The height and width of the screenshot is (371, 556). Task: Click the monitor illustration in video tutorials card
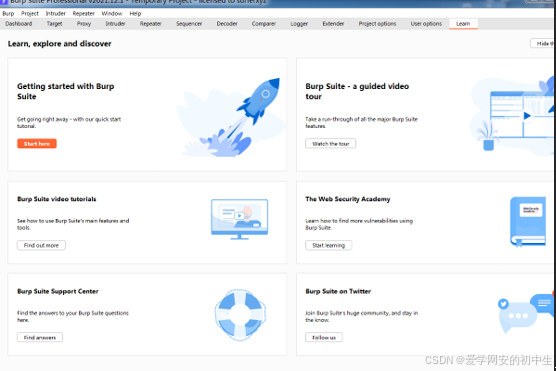click(x=239, y=219)
